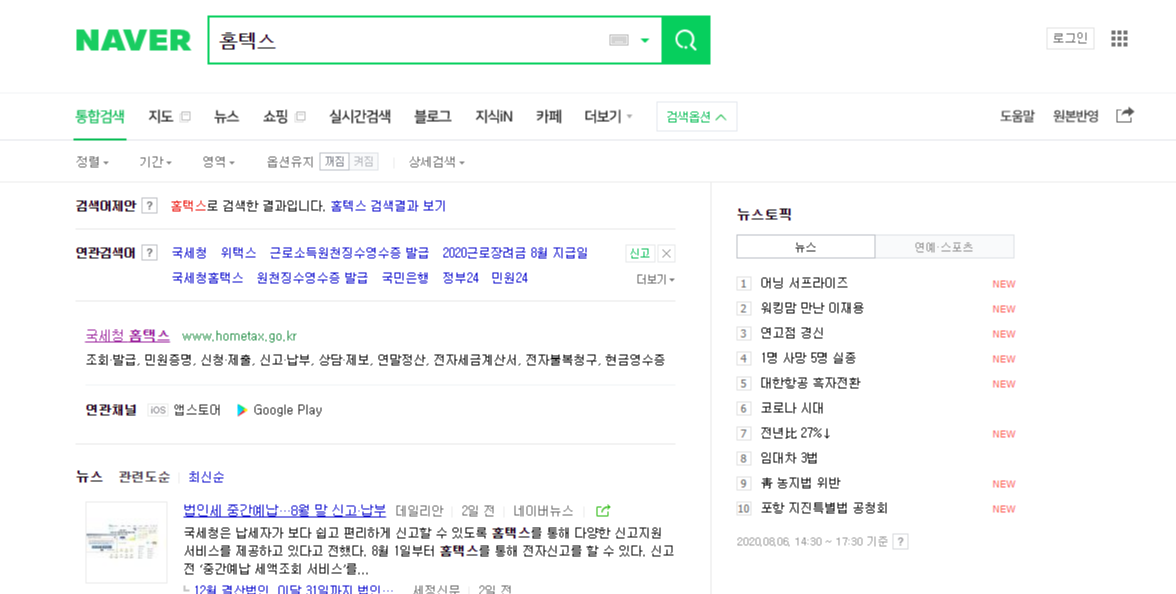Click related search 근로소득원천징수영수증 발급
Image resolution: width=1176 pixels, height=594 pixels.
click(350, 253)
